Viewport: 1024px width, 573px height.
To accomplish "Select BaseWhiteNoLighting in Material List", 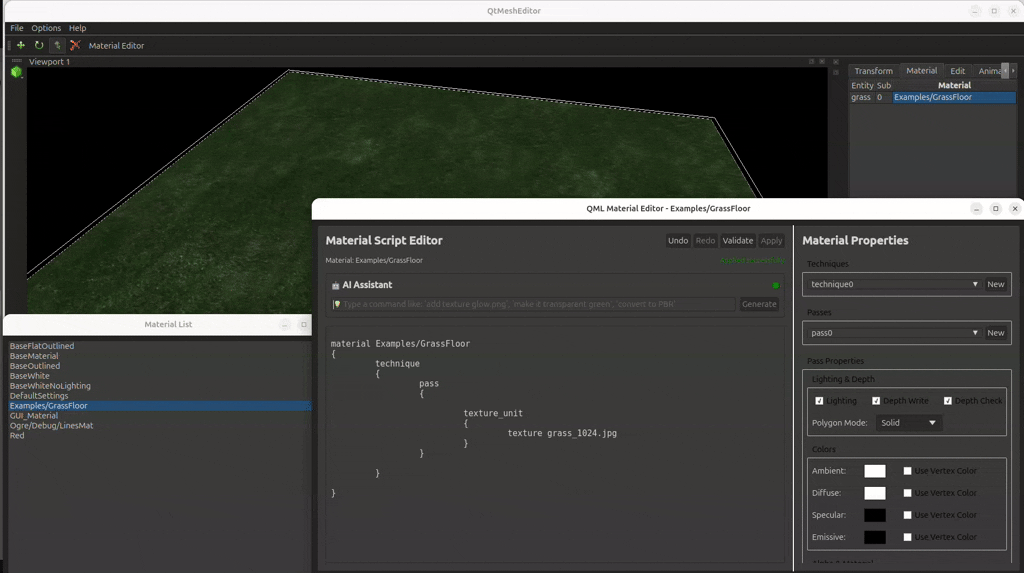I will (50, 386).
